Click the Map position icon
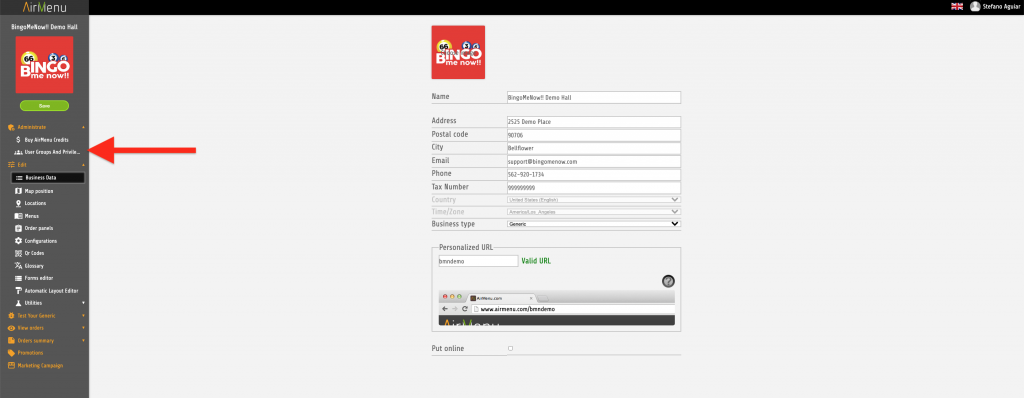The width and height of the screenshot is (1024, 398). pos(18,191)
